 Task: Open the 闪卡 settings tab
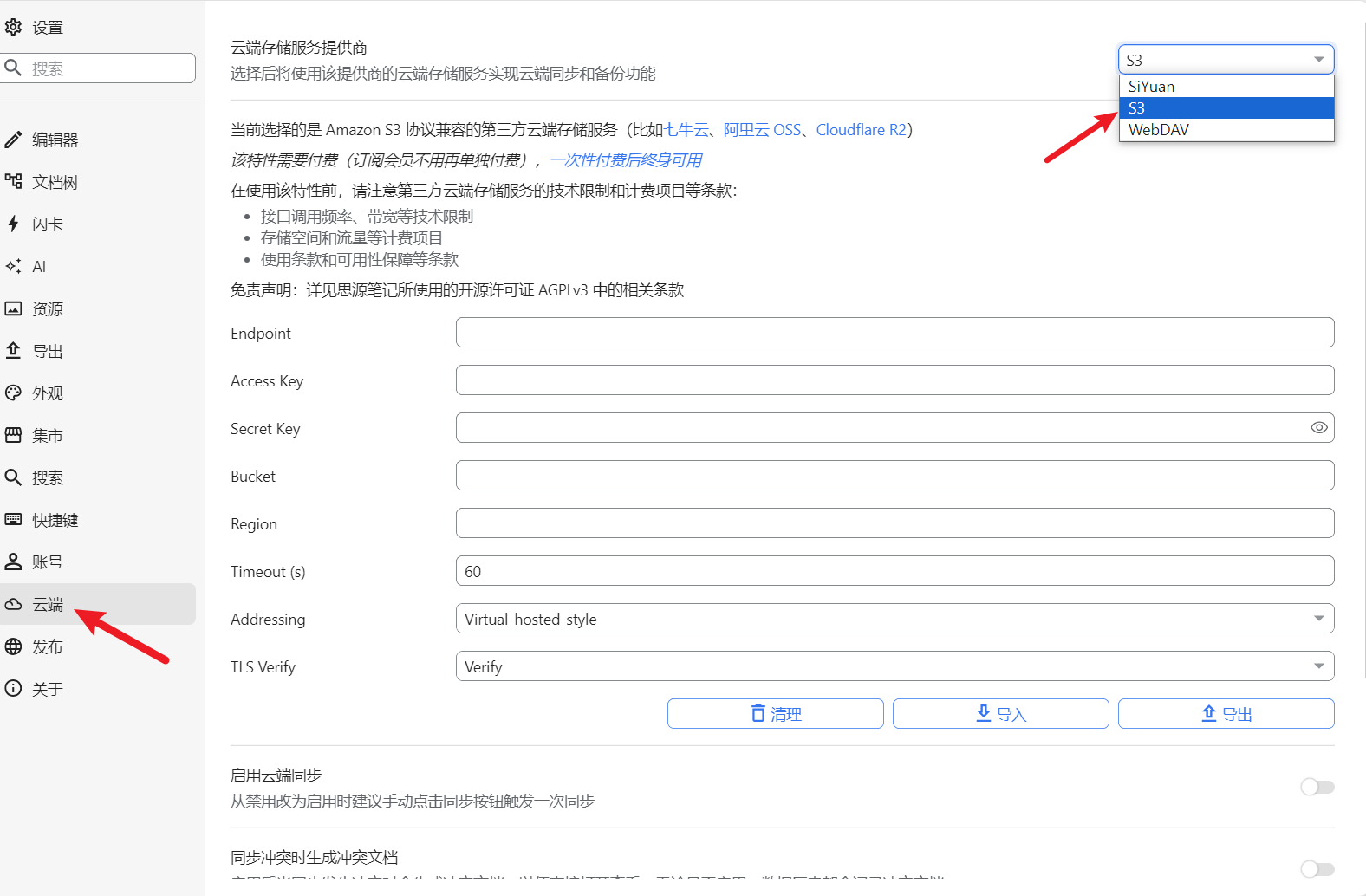pyautogui.click(x=98, y=224)
